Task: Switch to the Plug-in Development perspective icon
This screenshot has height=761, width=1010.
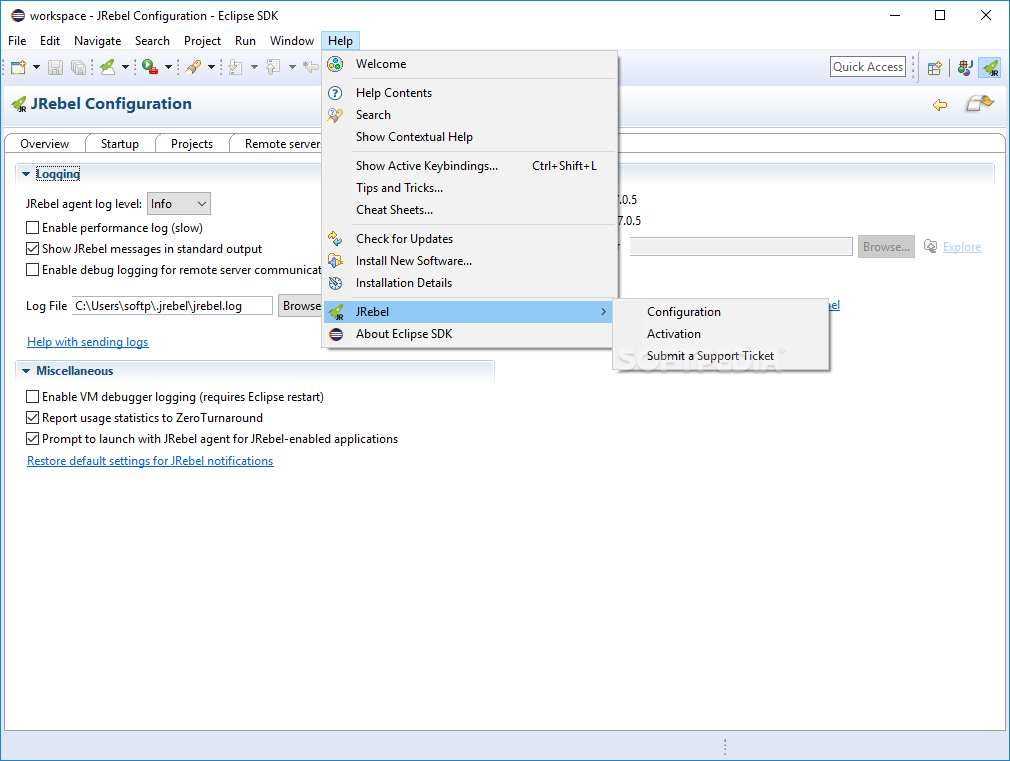Action: [964, 67]
